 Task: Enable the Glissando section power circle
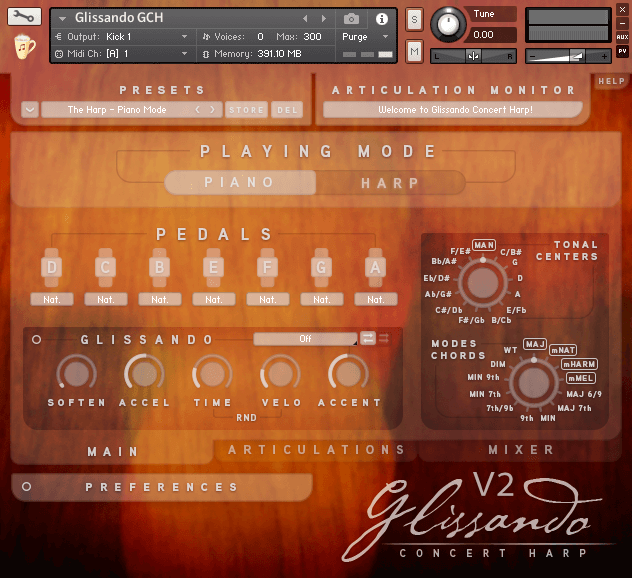36,339
